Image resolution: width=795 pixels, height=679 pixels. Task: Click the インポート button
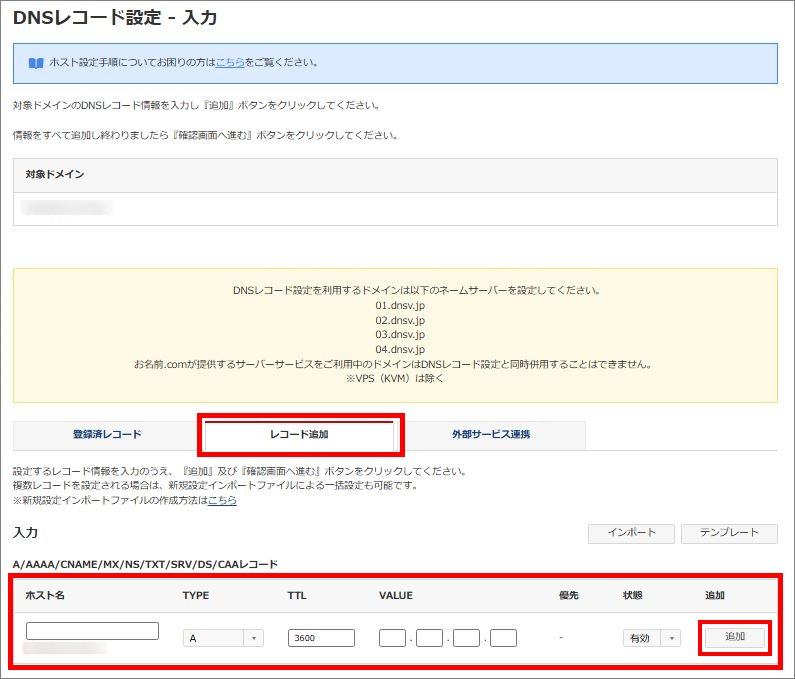pyautogui.click(x=631, y=533)
